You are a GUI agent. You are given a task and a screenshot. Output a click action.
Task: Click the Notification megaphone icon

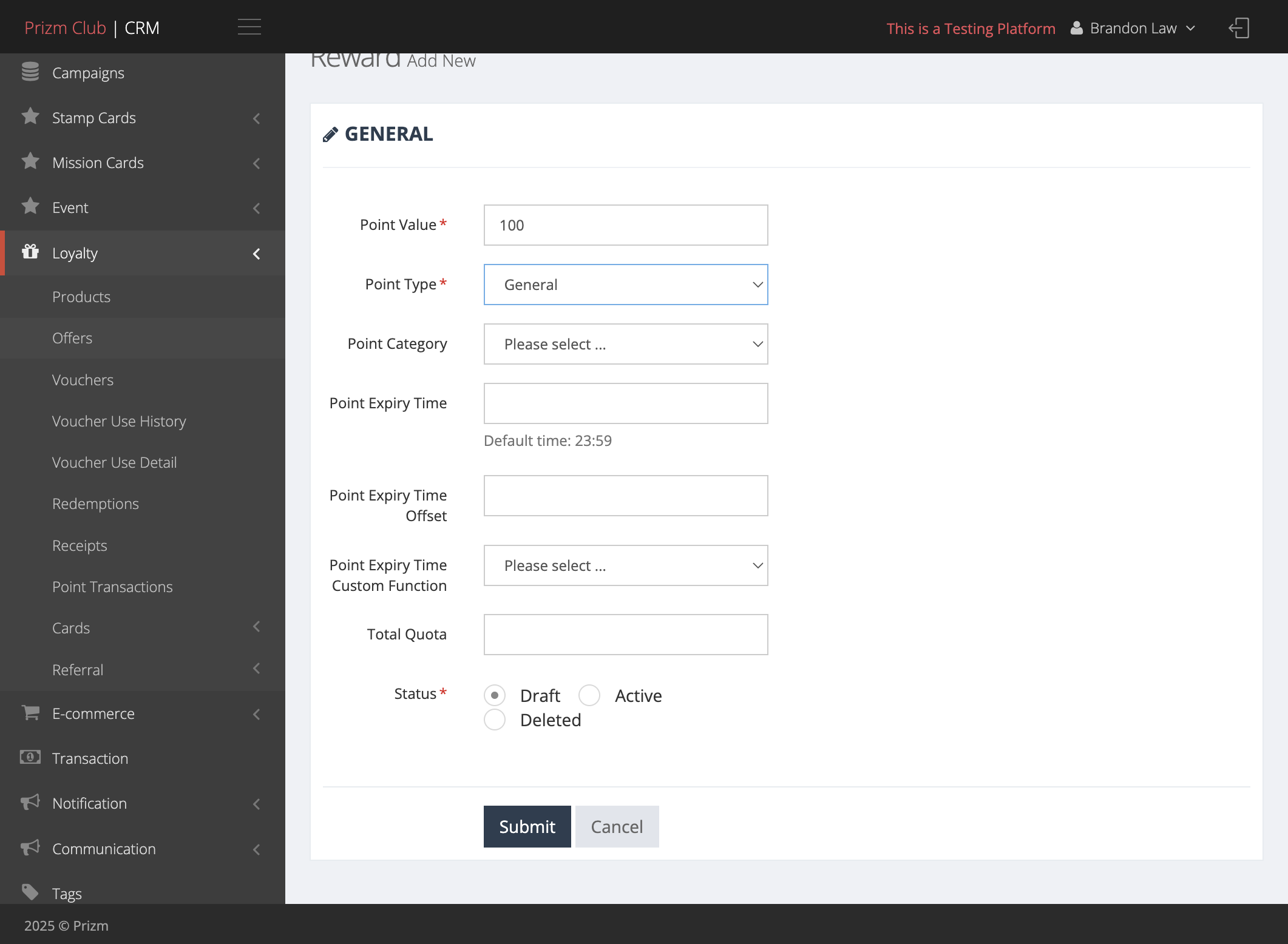(30, 802)
